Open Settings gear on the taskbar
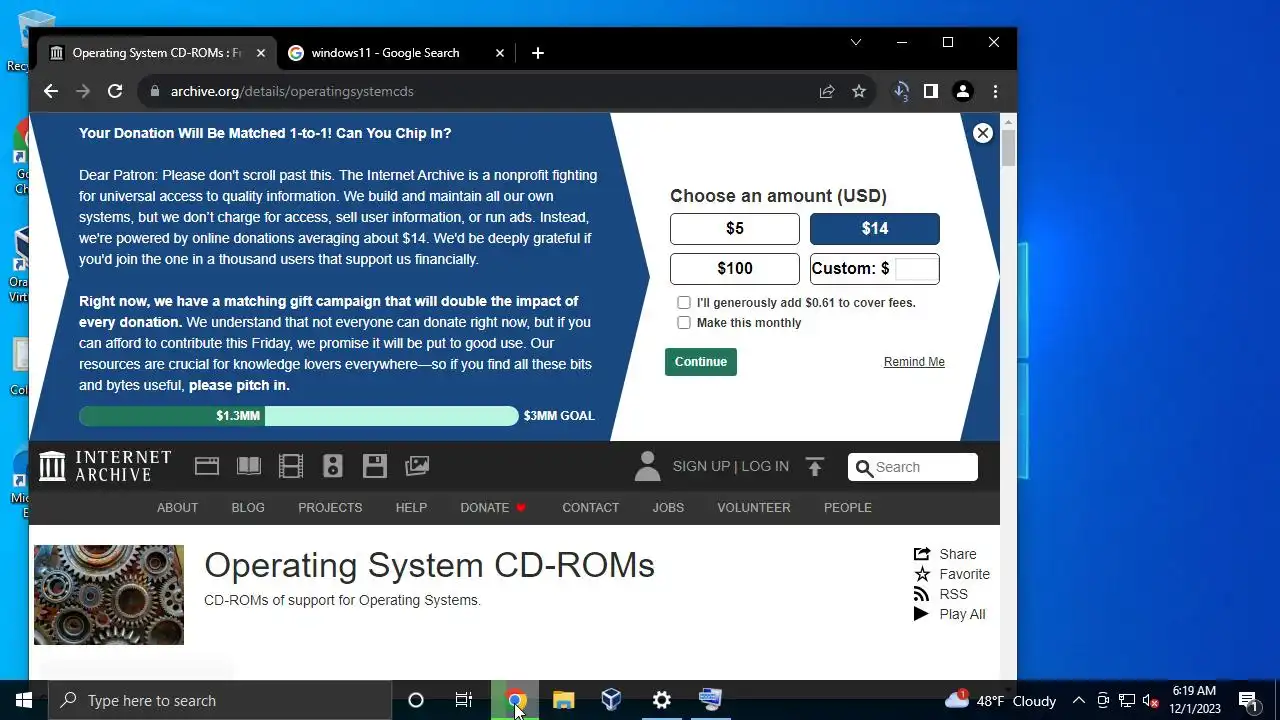The height and width of the screenshot is (720, 1280). (x=662, y=700)
